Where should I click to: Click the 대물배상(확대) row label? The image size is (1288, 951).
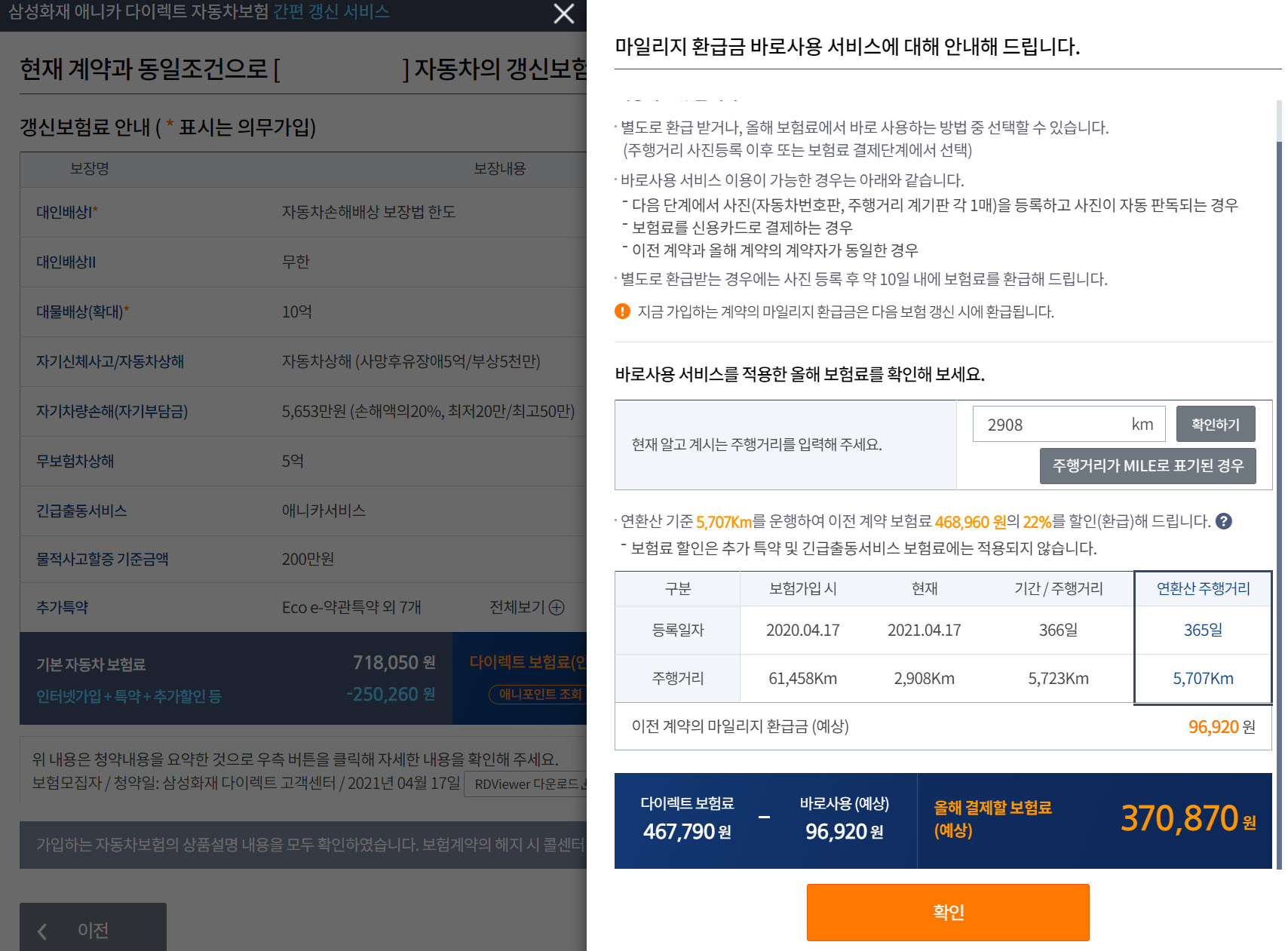coord(83,311)
